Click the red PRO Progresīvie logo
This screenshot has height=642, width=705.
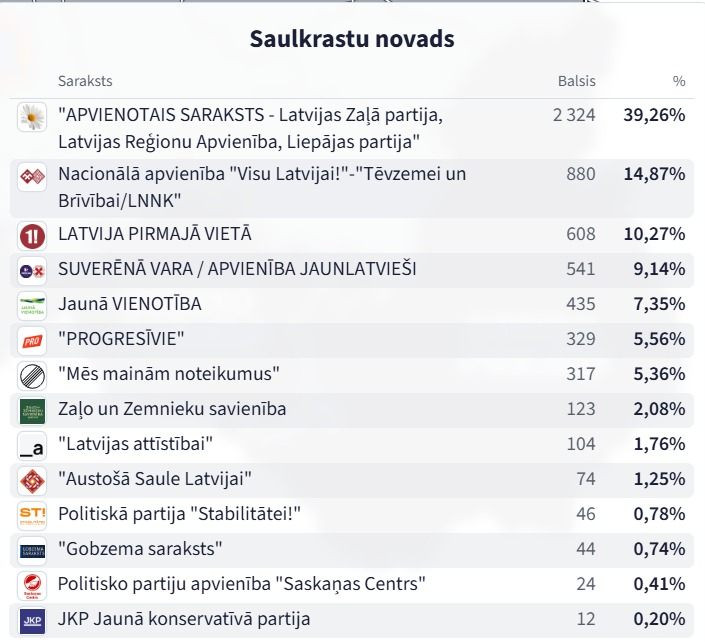[x=32, y=341]
